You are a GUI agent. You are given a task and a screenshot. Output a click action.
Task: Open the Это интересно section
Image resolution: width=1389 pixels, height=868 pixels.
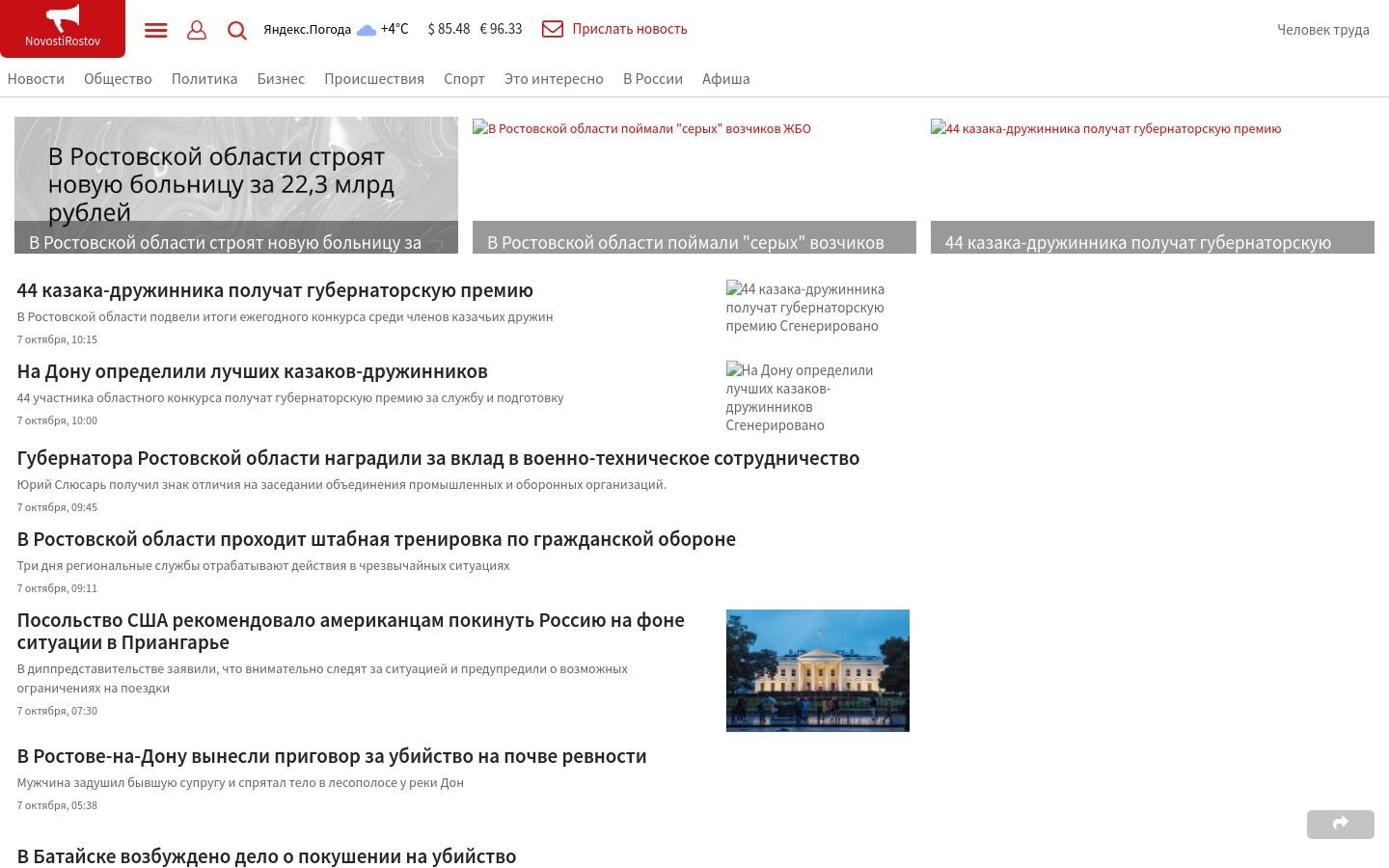pyautogui.click(x=554, y=79)
